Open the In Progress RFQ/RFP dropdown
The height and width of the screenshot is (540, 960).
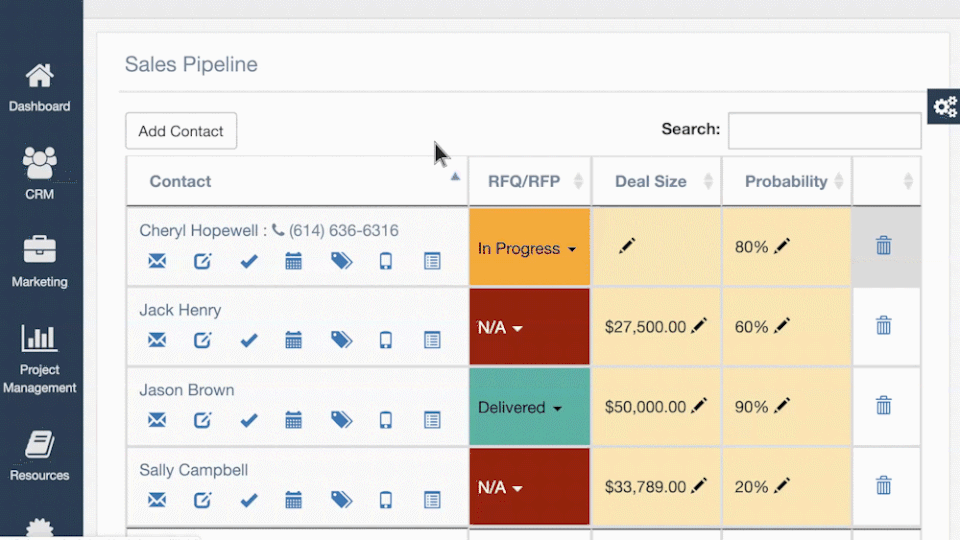[527, 249]
